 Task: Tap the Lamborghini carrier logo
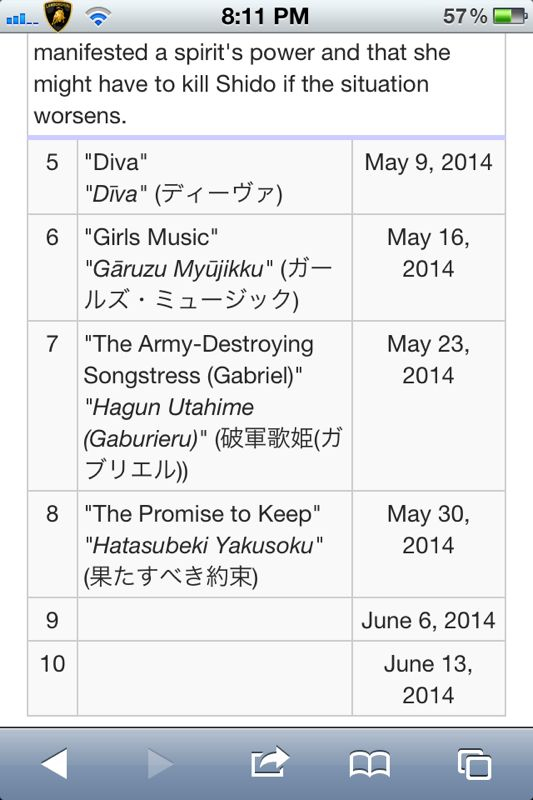click(x=58, y=16)
